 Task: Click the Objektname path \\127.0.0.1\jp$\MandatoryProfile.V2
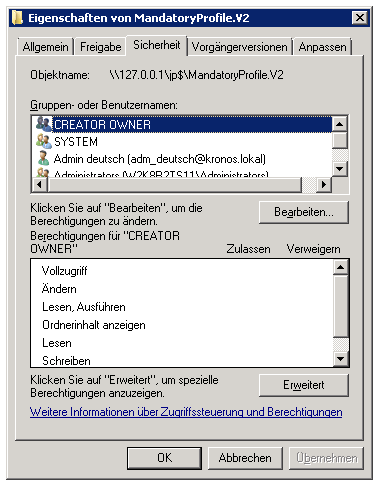pos(196,75)
